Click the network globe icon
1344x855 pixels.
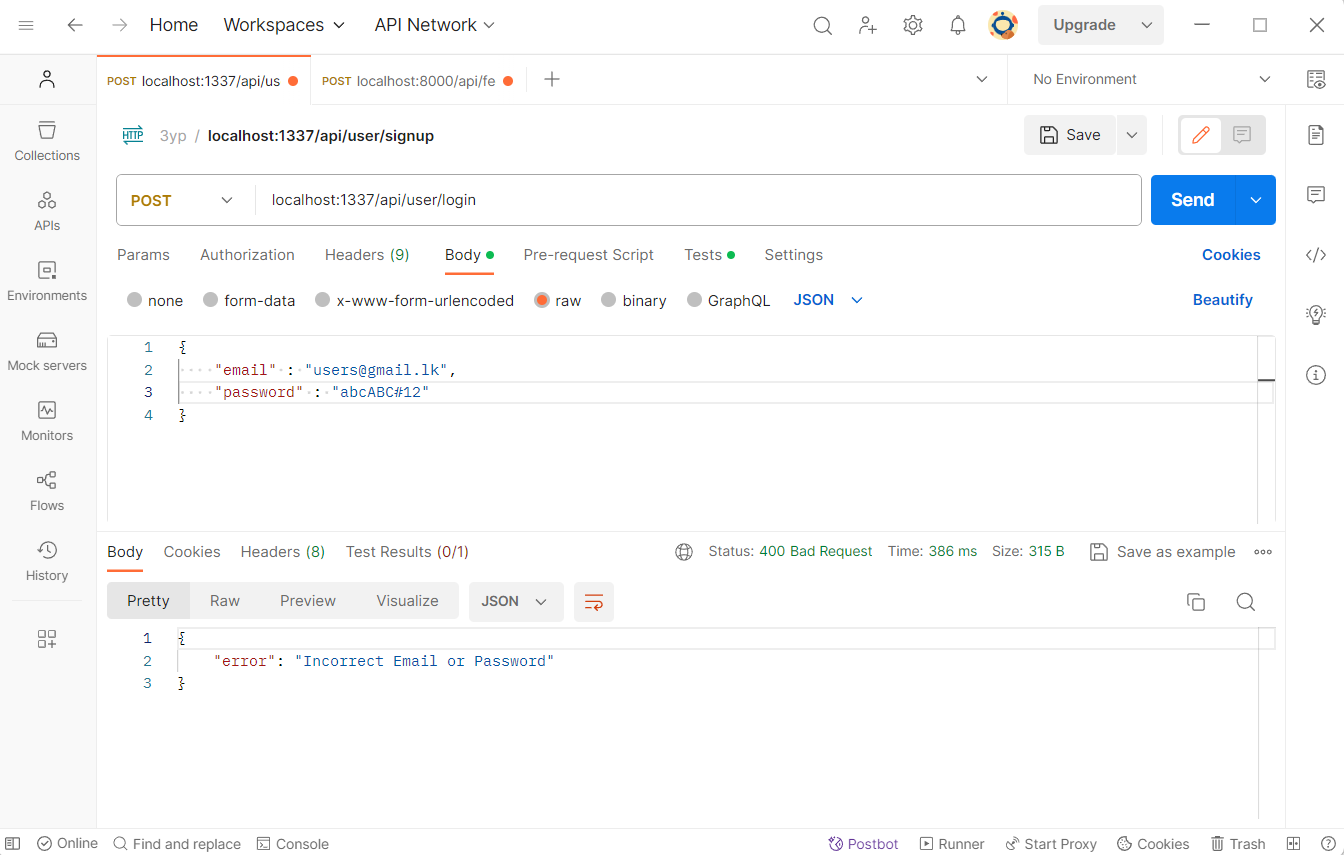(x=684, y=552)
